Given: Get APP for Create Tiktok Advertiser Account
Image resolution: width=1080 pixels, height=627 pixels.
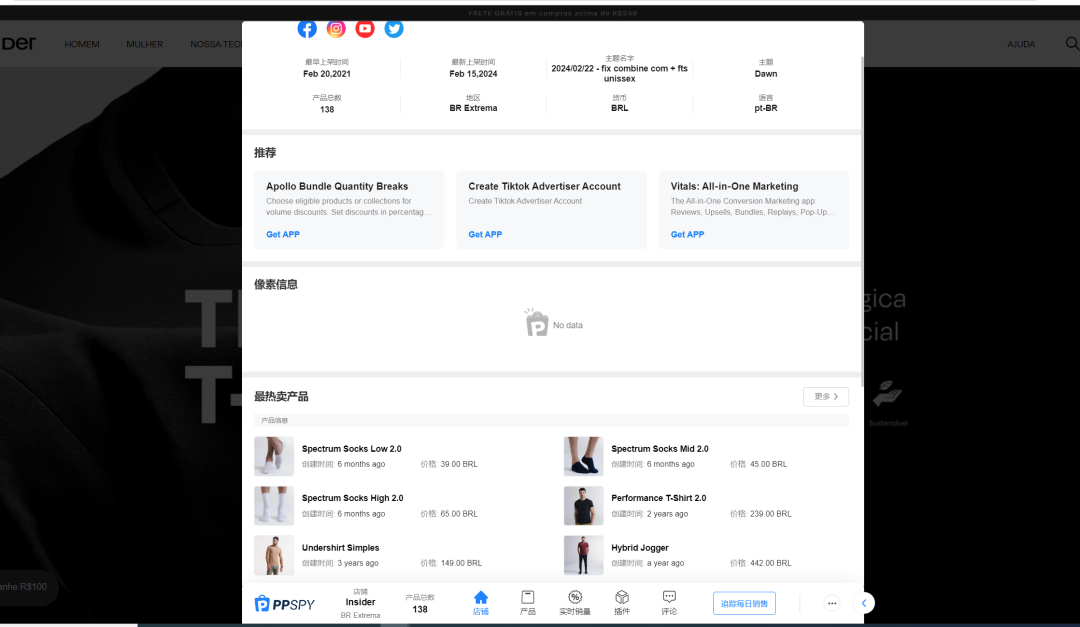Looking at the screenshot, I should pos(485,234).
